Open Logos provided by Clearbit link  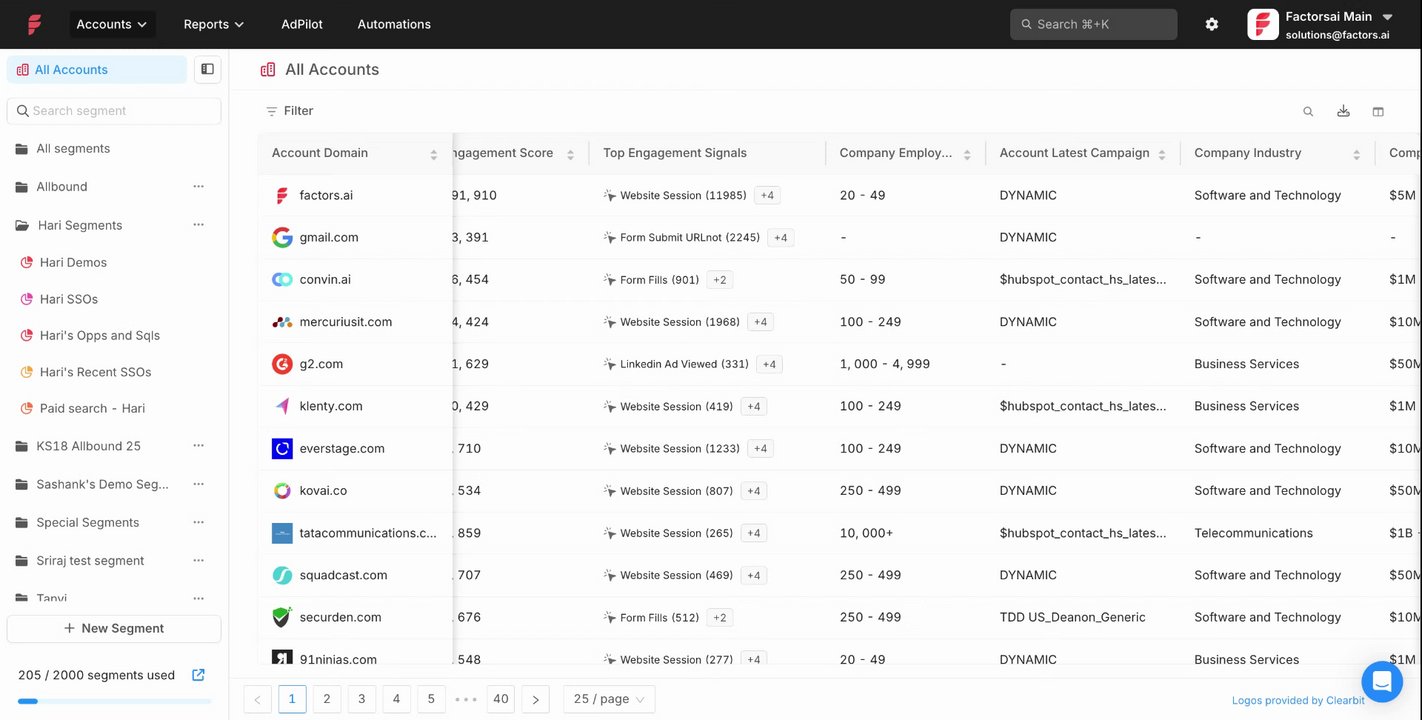[1298, 700]
